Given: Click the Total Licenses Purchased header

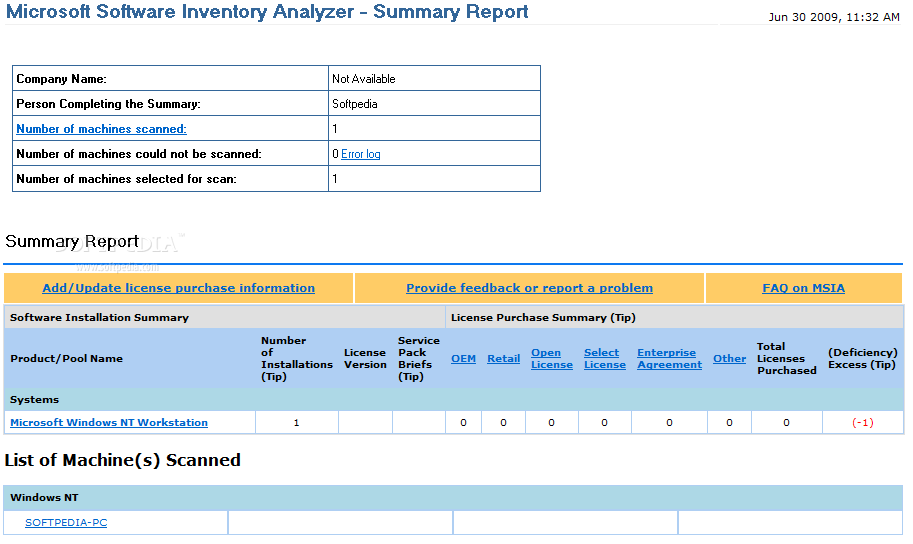Looking at the screenshot, I should pos(787,358).
